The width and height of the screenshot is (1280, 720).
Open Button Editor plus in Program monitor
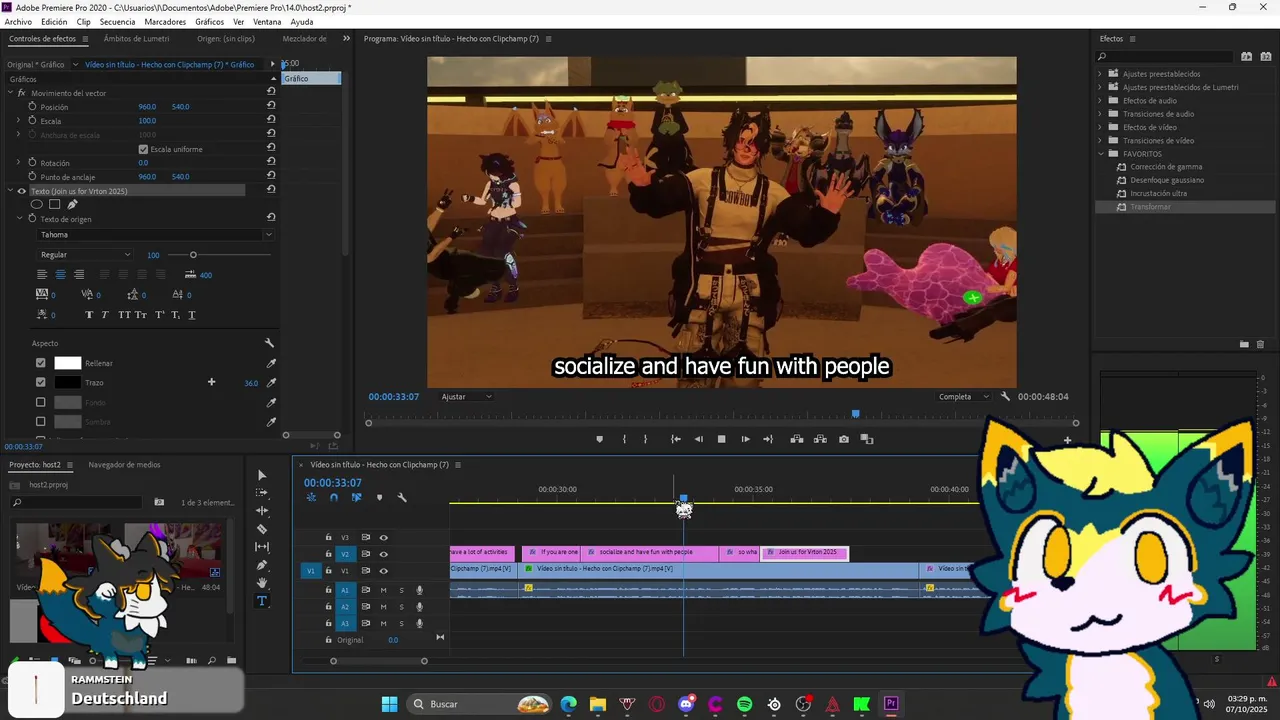tap(1067, 440)
